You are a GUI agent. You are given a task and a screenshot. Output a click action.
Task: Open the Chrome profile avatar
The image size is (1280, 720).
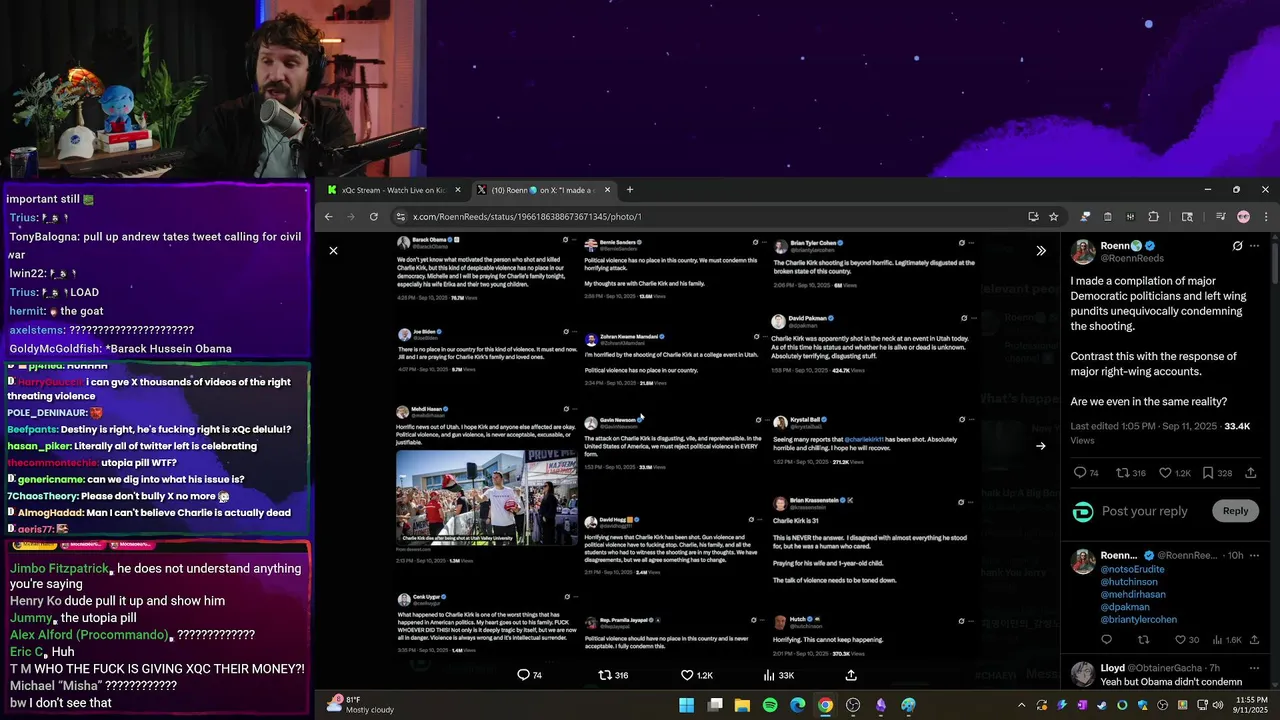1243,217
